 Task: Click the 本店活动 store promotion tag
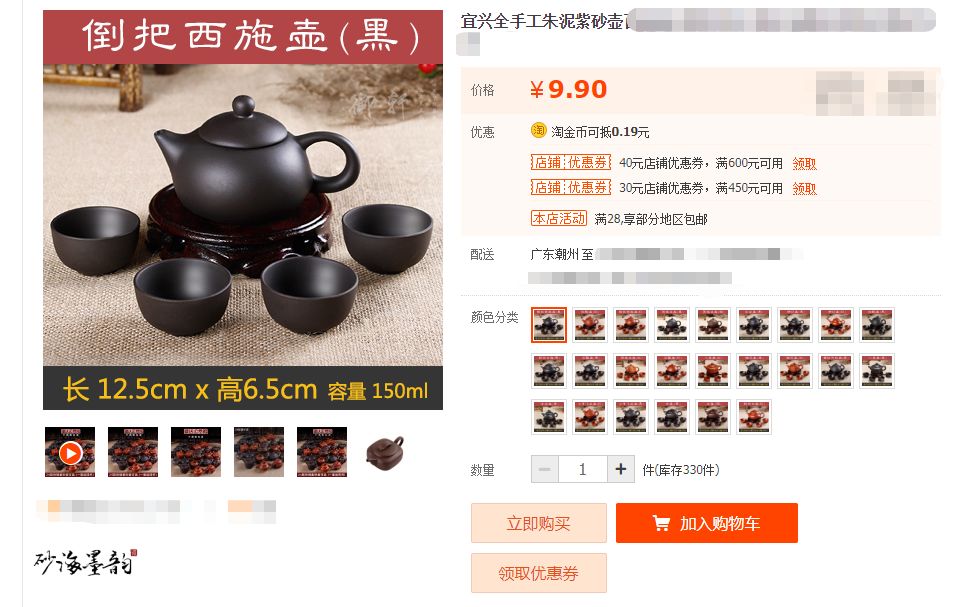[558, 218]
